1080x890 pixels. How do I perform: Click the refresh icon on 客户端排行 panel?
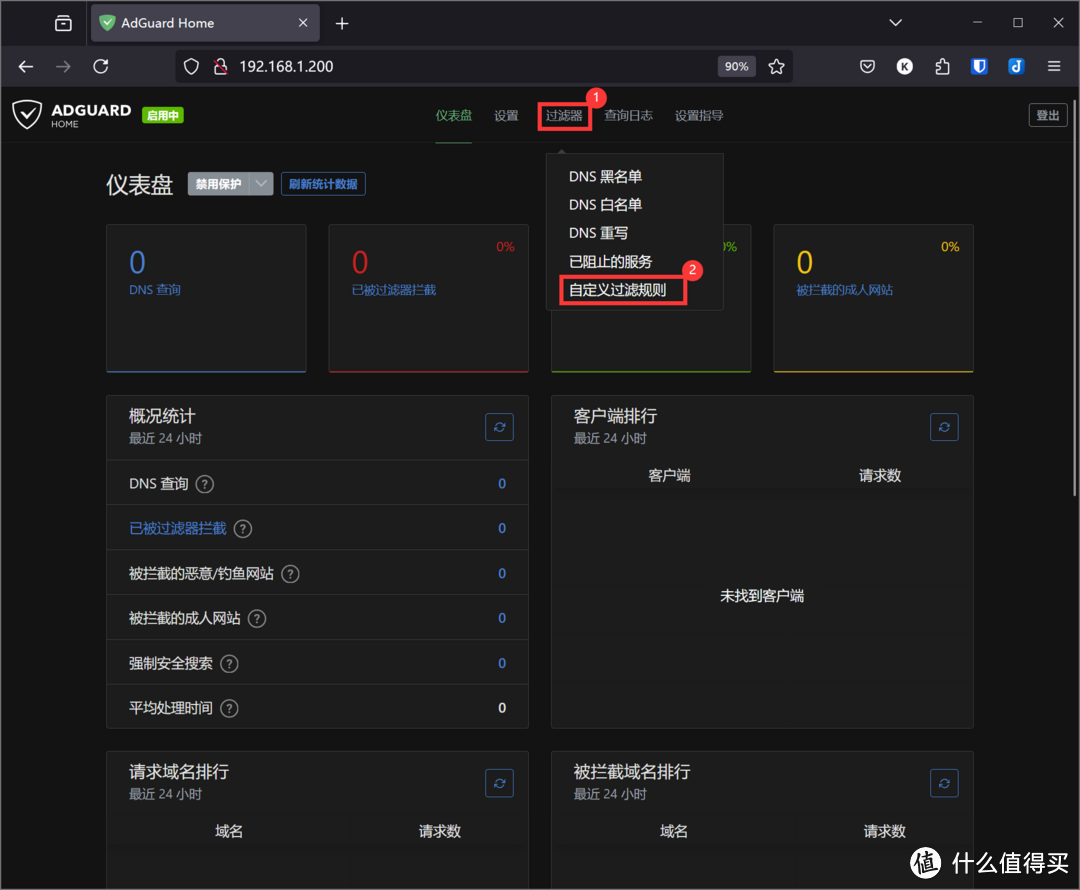coord(944,427)
